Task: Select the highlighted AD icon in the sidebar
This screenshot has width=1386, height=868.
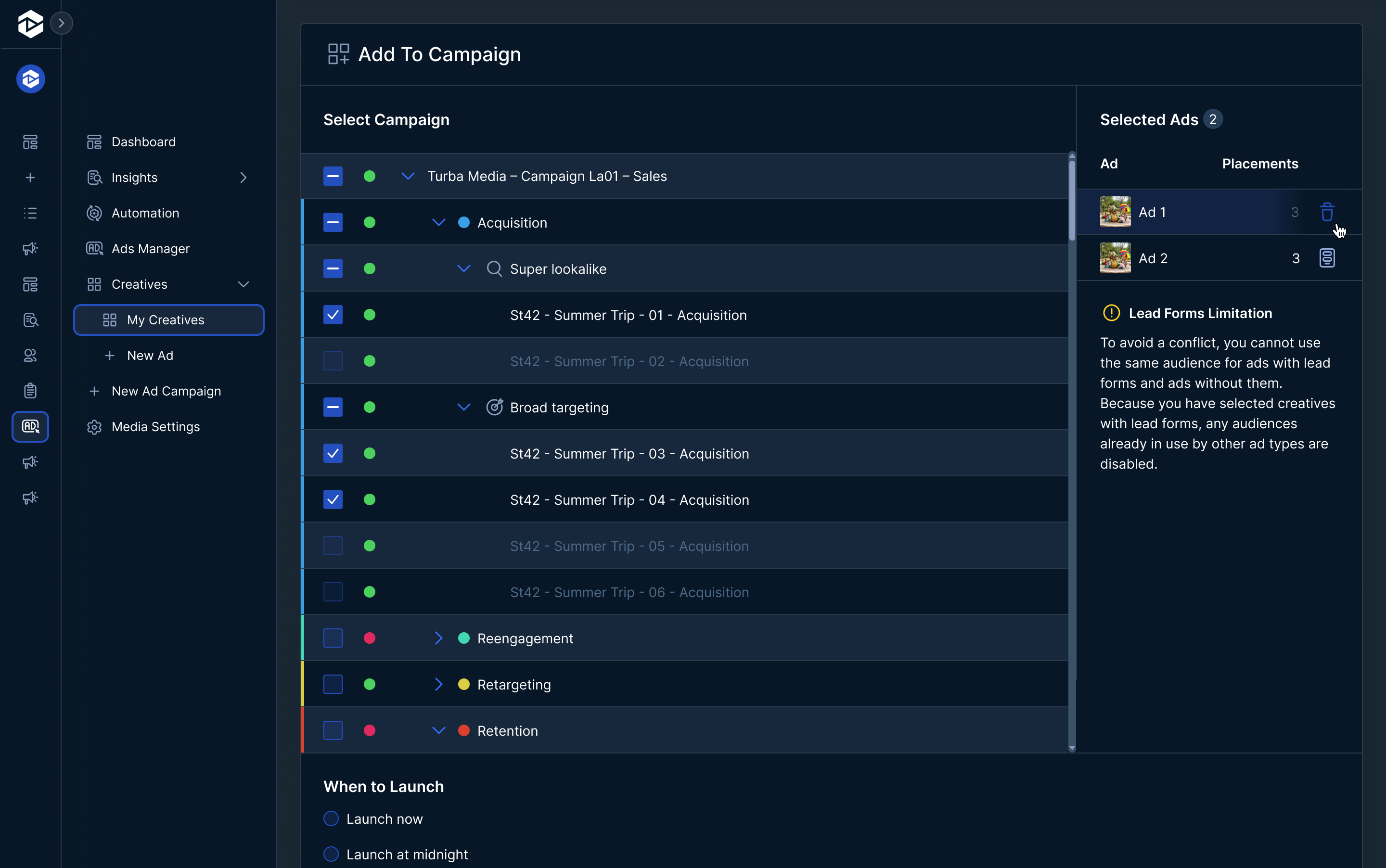Action: click(30, 426)
